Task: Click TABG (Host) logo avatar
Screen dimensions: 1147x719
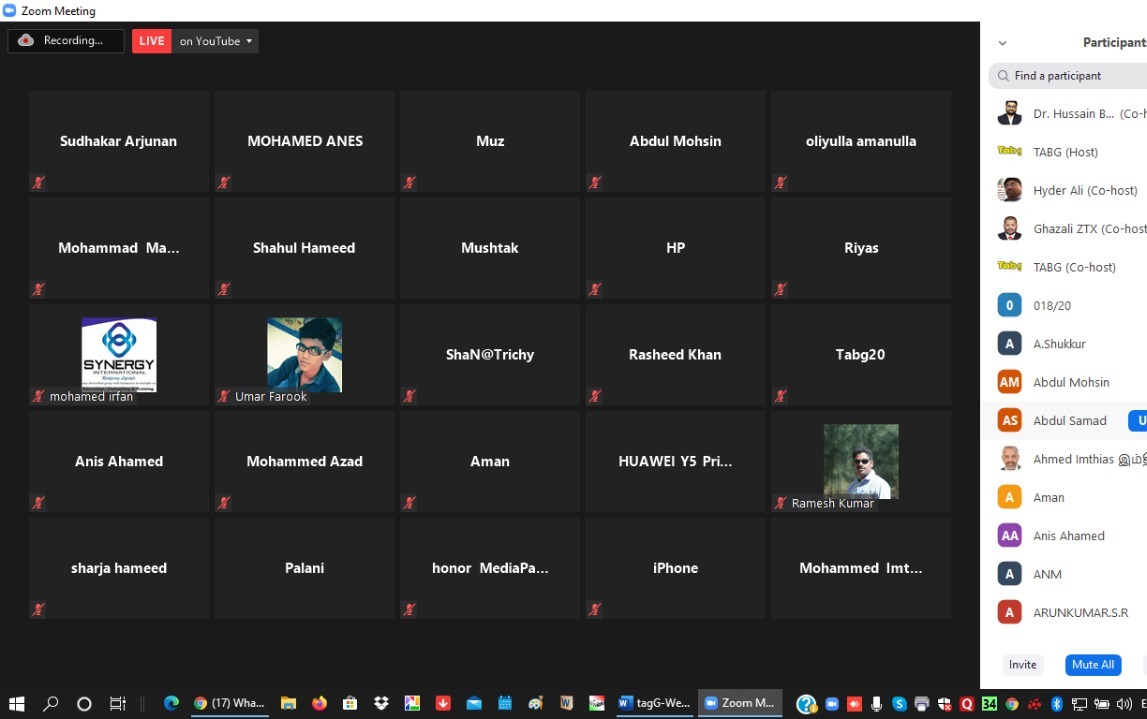Action: point(1010,152)
